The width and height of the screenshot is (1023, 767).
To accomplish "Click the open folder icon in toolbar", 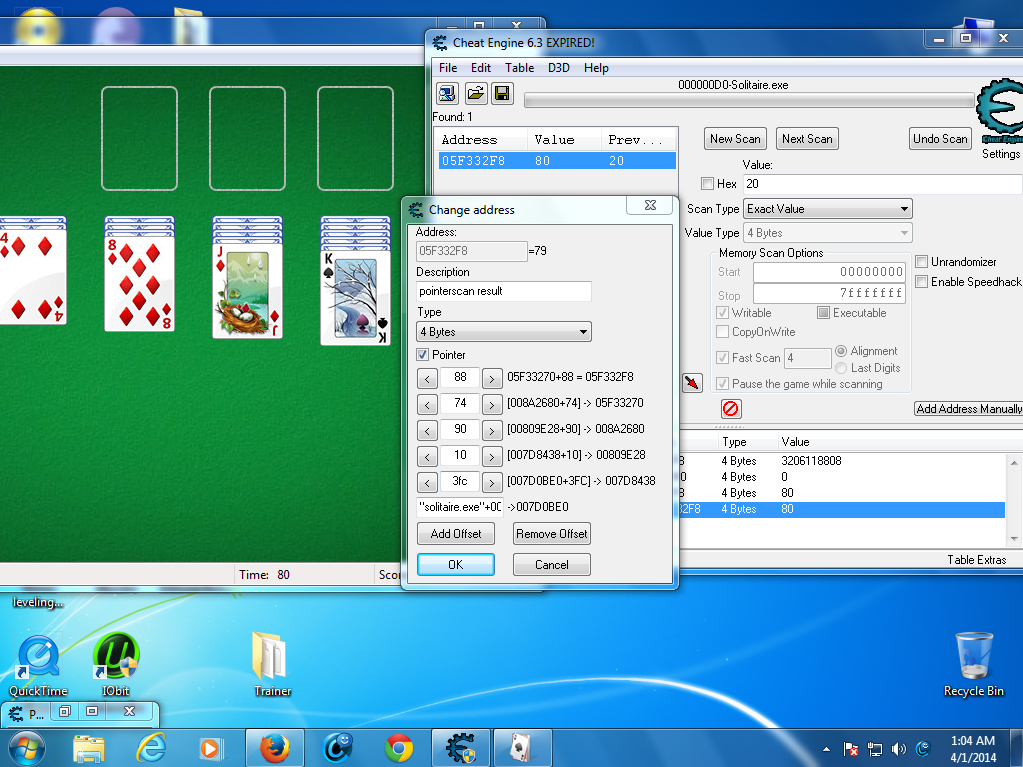I will click(x=476, y=94).
